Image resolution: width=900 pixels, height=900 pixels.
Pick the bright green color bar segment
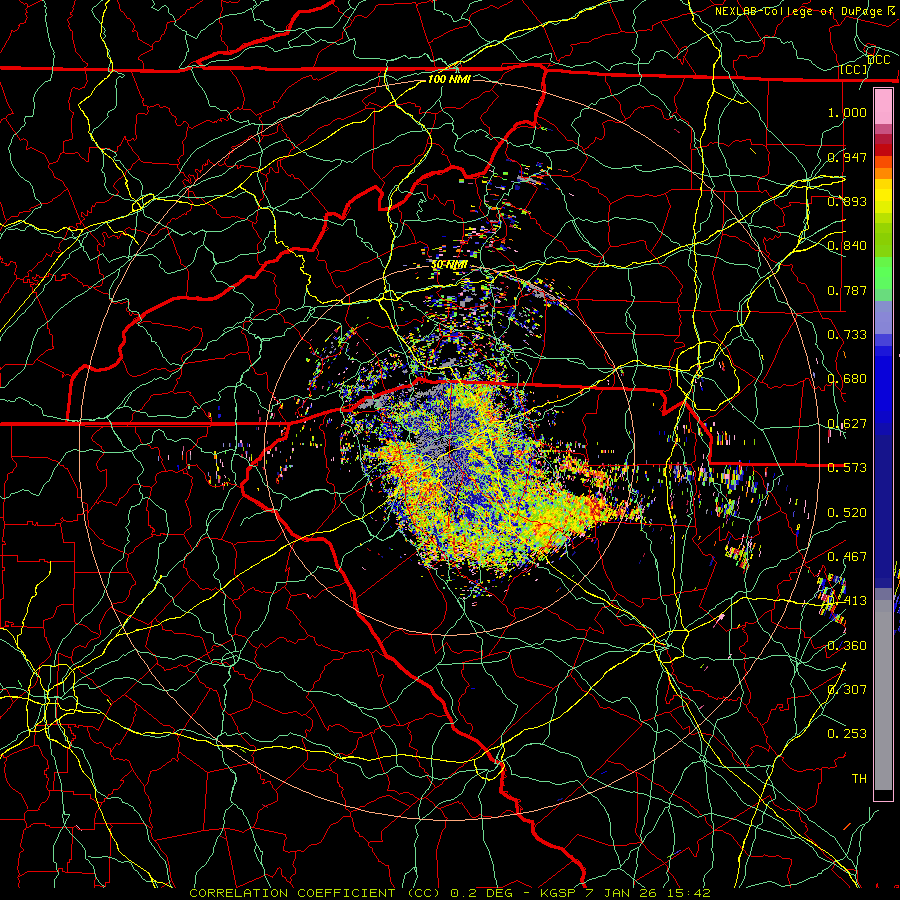(883, 273)
